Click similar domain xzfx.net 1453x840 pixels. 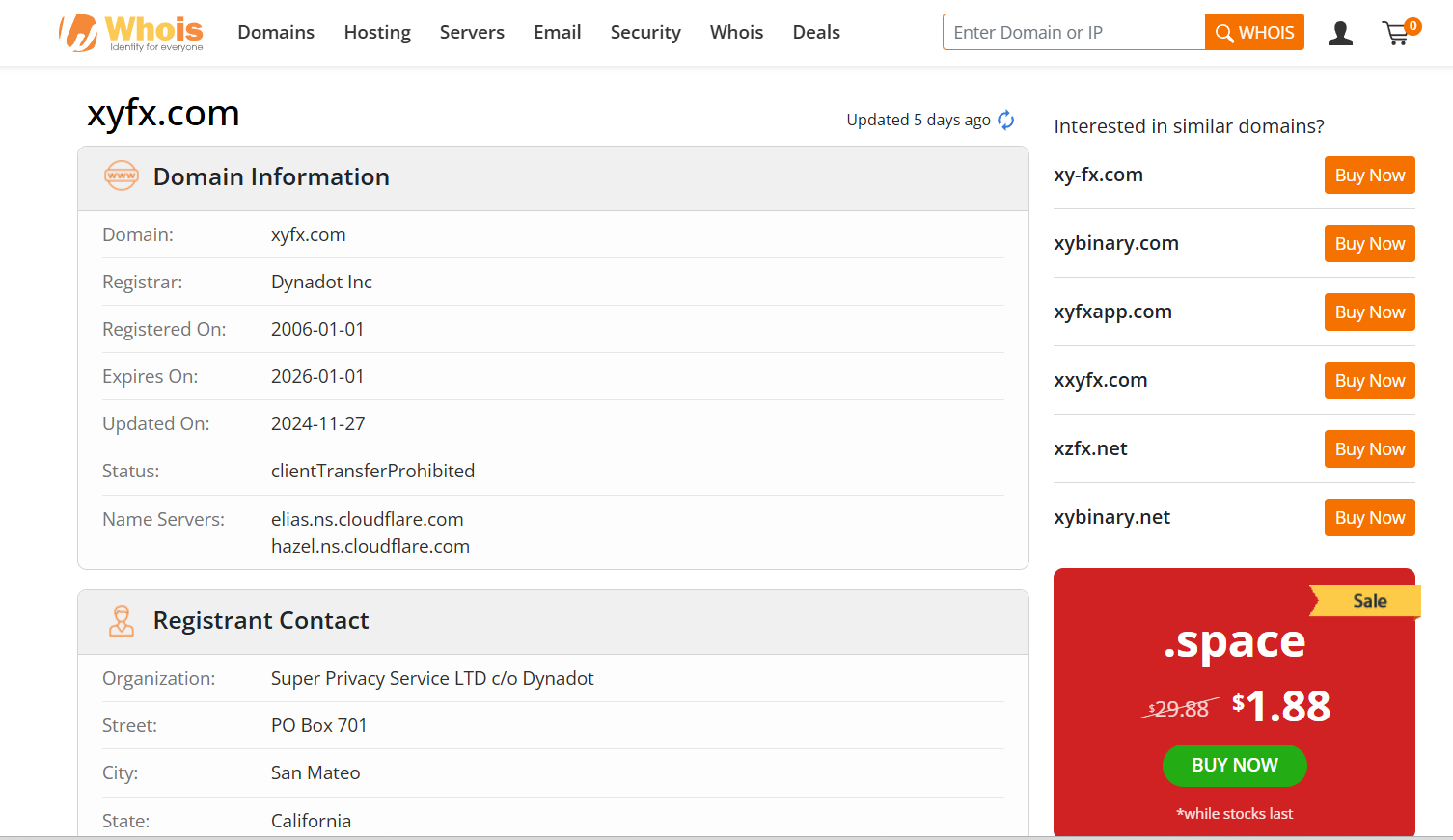pyautogui.click(x=1090, y=448)
